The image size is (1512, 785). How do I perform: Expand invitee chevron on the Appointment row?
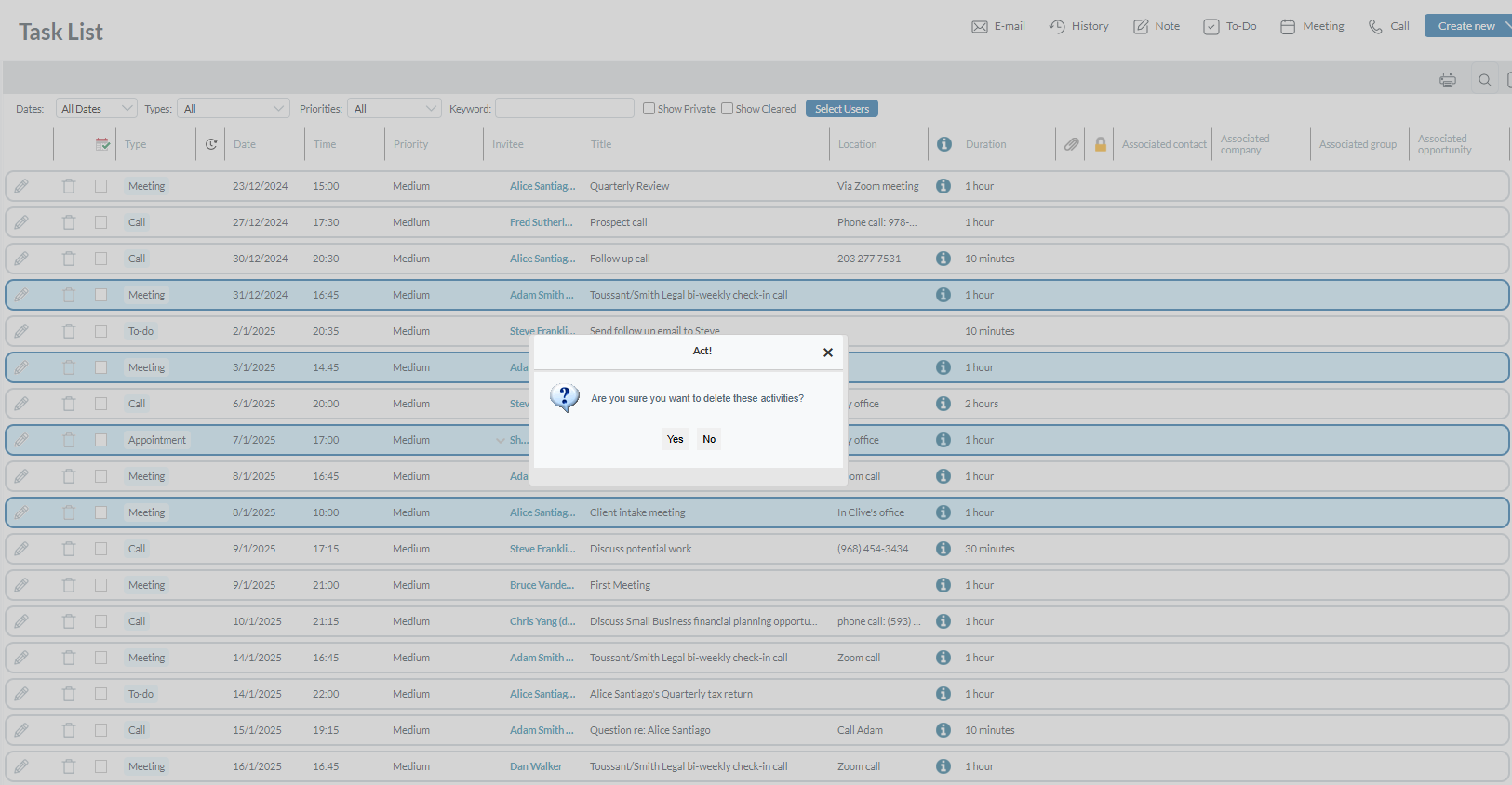pyautogui.click(x=501, y=441)
